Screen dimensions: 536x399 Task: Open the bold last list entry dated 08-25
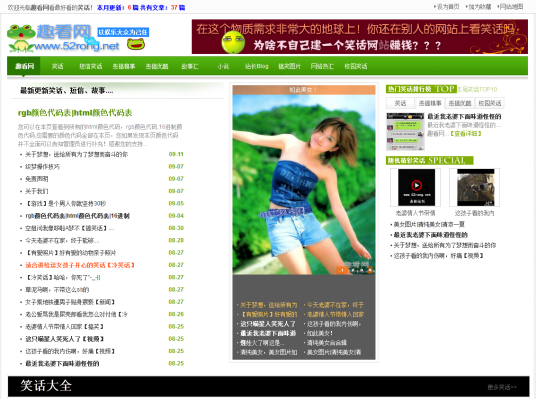(x=62, y=364)
